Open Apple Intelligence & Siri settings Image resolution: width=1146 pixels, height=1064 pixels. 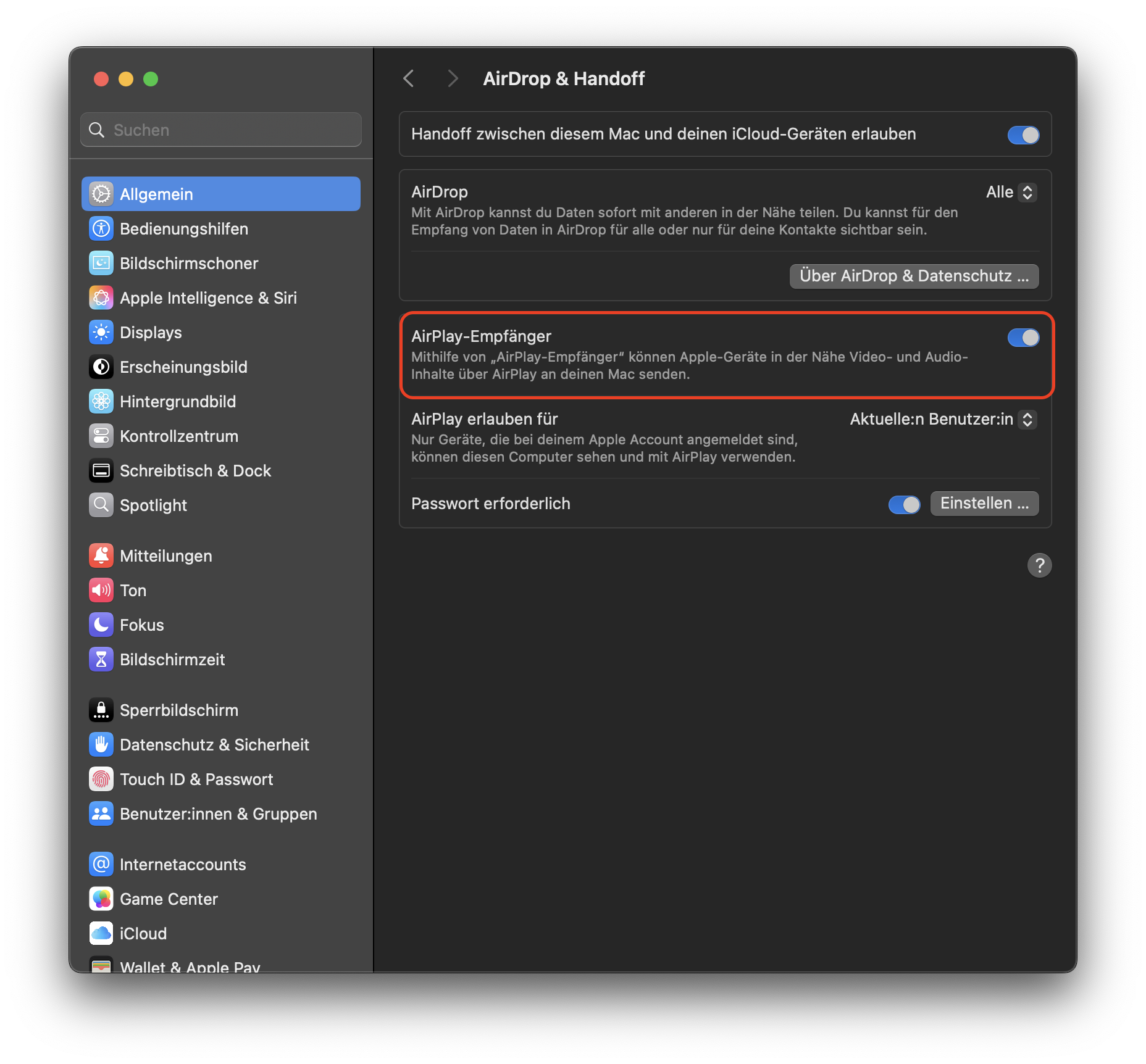coord(101,297)
